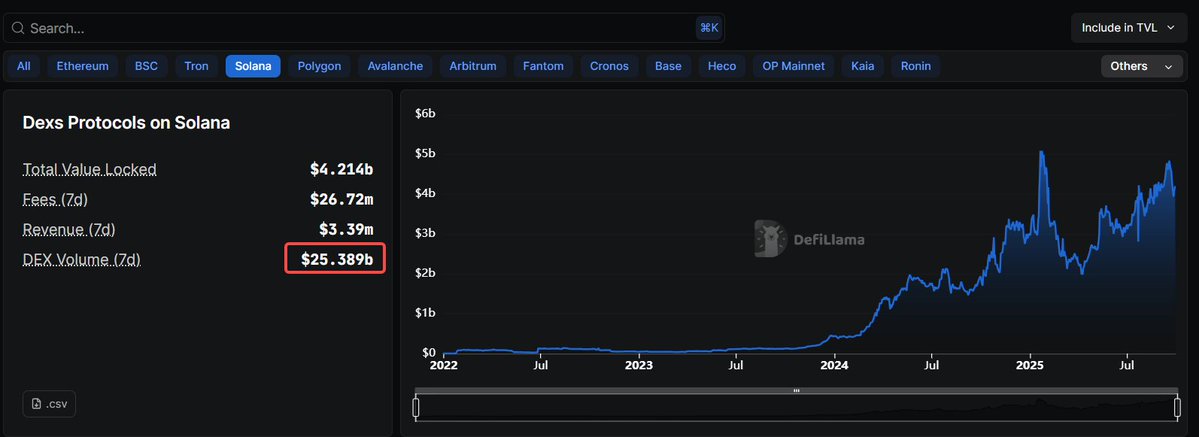Select the Solana chain tab
1199x437 pixels.
pos(253,66)
